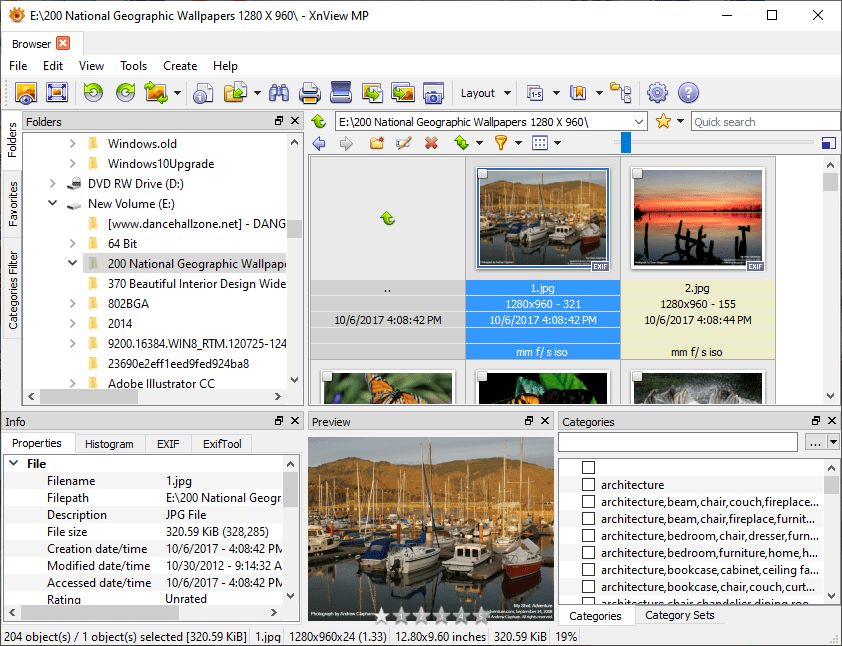Check the 'architecture' category checkbox
The height and width of the screenshot is (646, 842).
coord(588,485)
